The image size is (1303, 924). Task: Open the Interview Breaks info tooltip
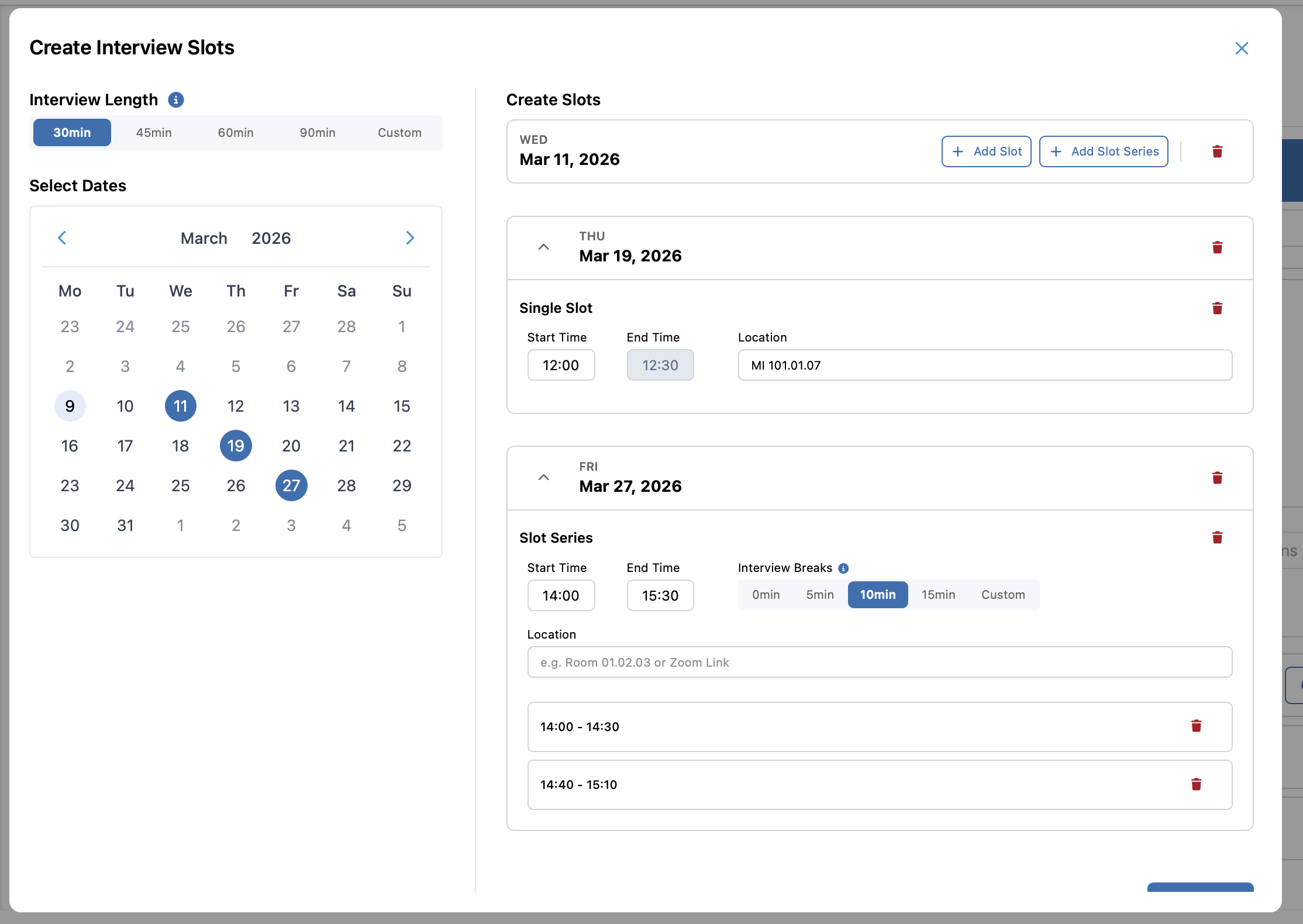click(x=843, y=568)
